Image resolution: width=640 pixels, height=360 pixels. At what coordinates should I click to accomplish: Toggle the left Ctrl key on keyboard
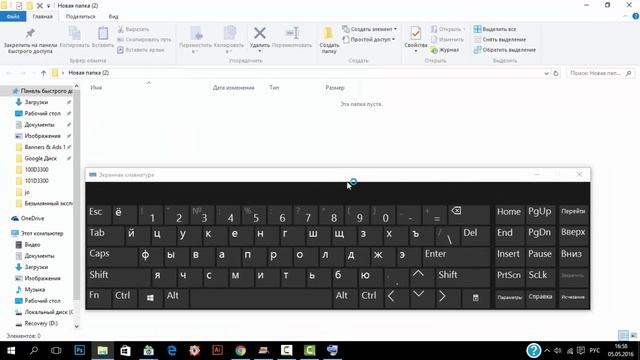(x=124, y=298)
